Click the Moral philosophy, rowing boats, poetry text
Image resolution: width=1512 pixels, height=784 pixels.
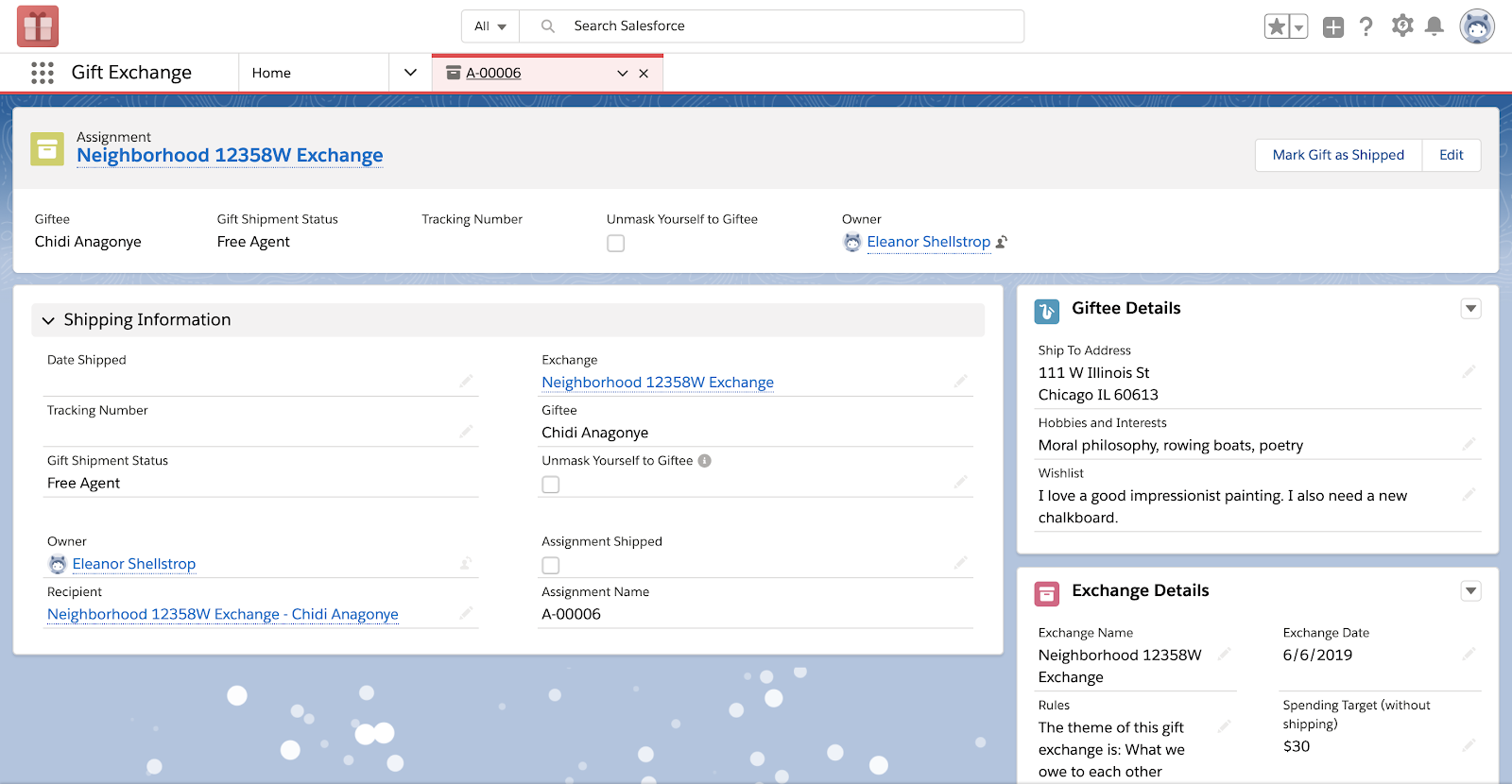(x=1171, y=445)
